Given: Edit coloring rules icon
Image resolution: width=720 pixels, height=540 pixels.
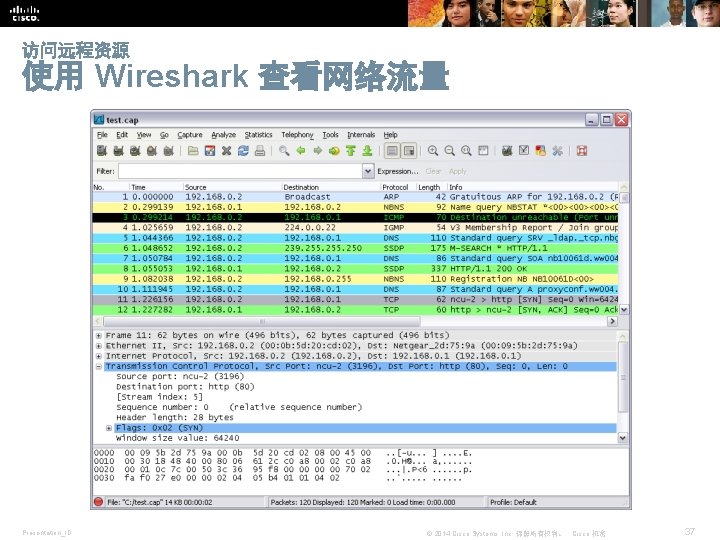Looking at the screenshot, I should click(x=540, y=151).
